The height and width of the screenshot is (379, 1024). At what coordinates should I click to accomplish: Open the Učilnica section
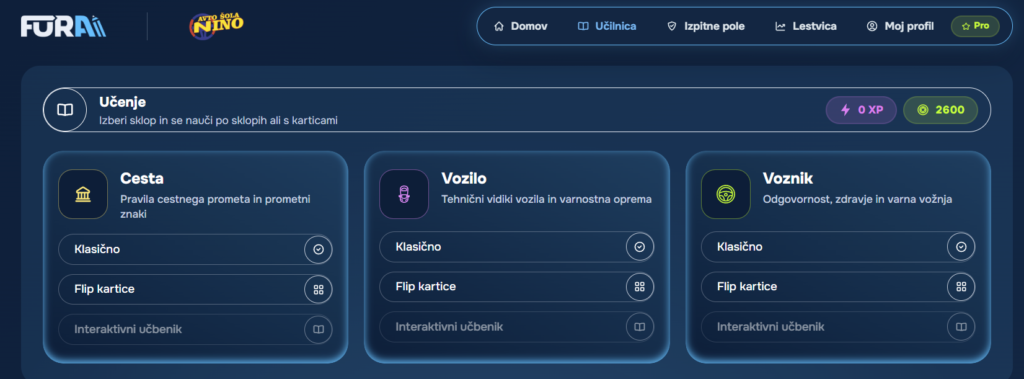(607, 26)
